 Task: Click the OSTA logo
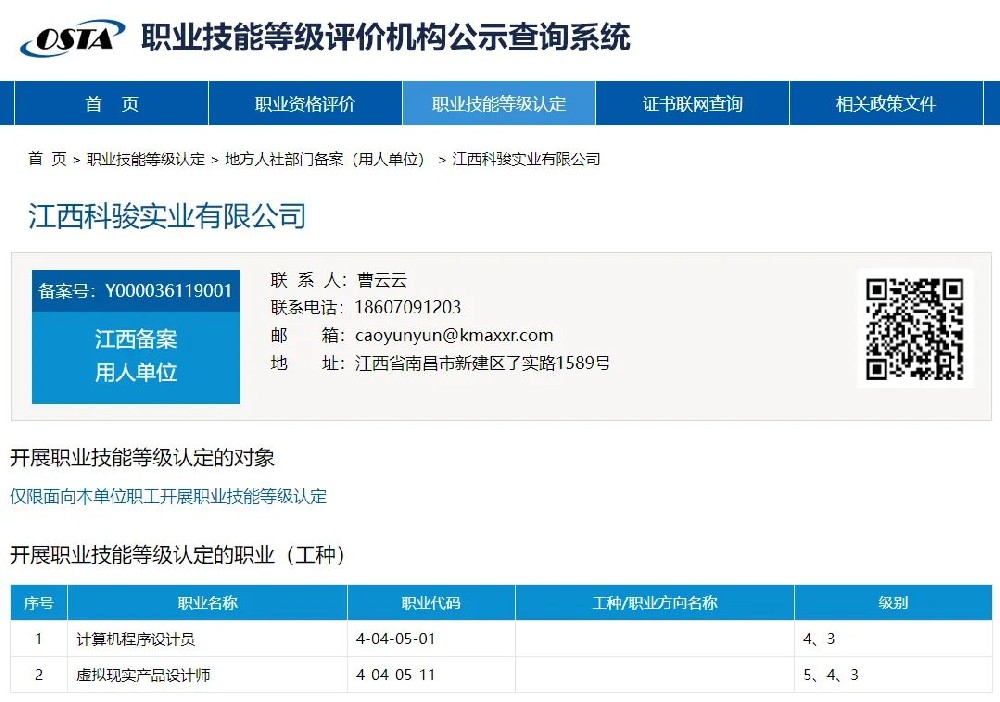tap(72, 38)
